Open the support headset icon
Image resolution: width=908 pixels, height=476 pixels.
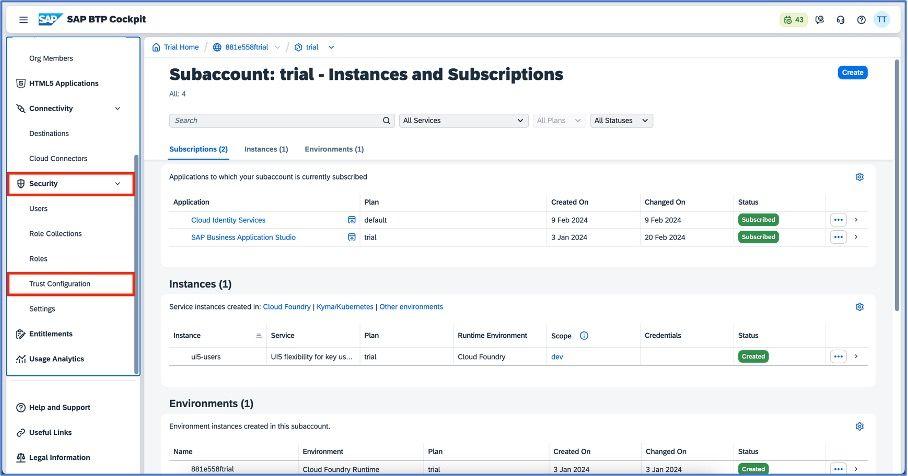(840, 20)
